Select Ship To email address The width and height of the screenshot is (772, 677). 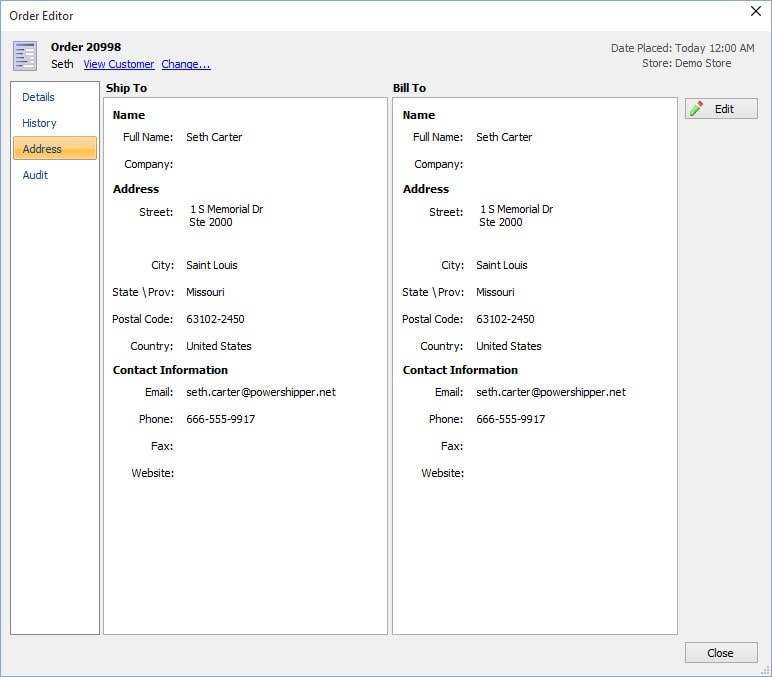tap(261, 392)
